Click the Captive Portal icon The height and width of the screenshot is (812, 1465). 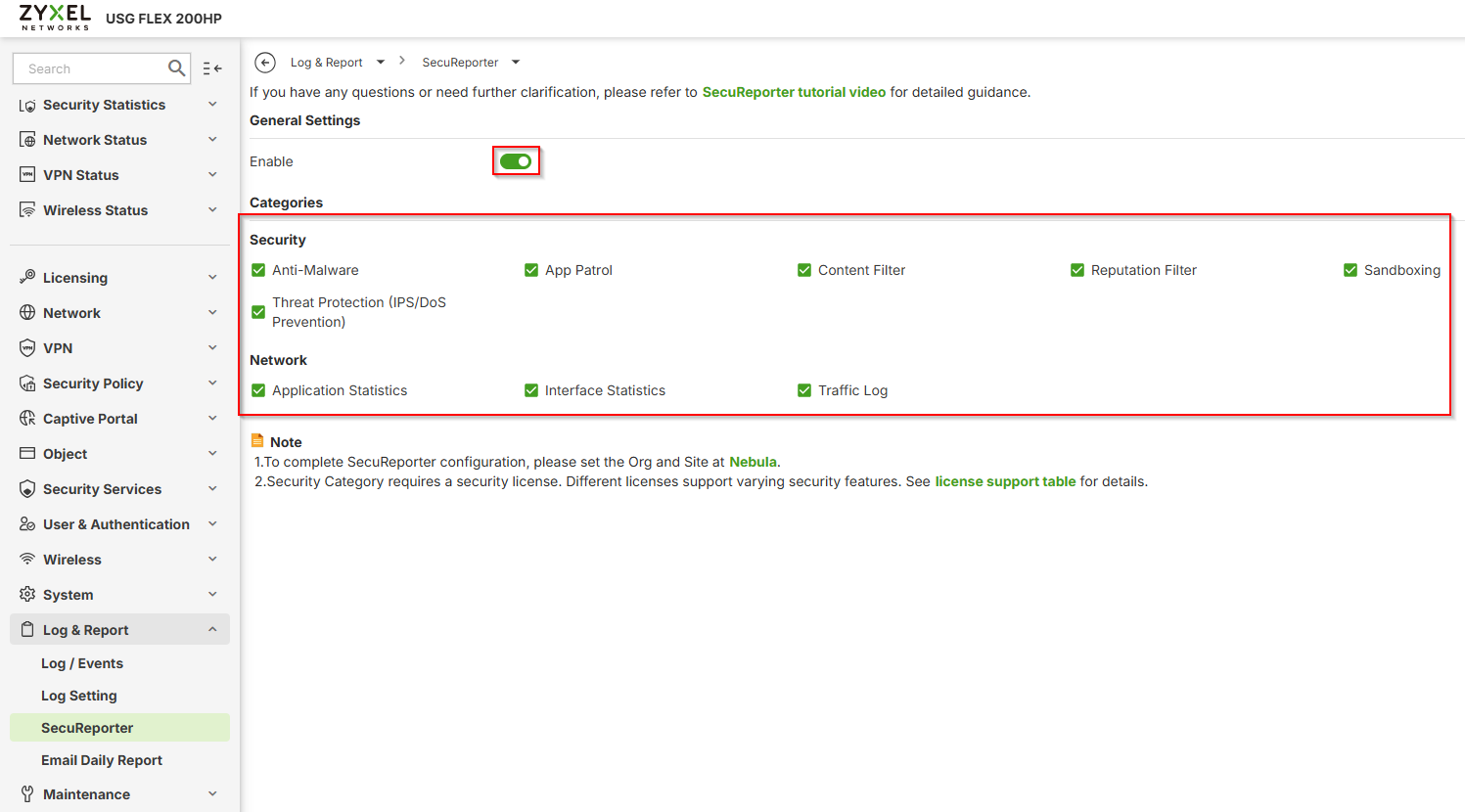(x=27, y=419)
